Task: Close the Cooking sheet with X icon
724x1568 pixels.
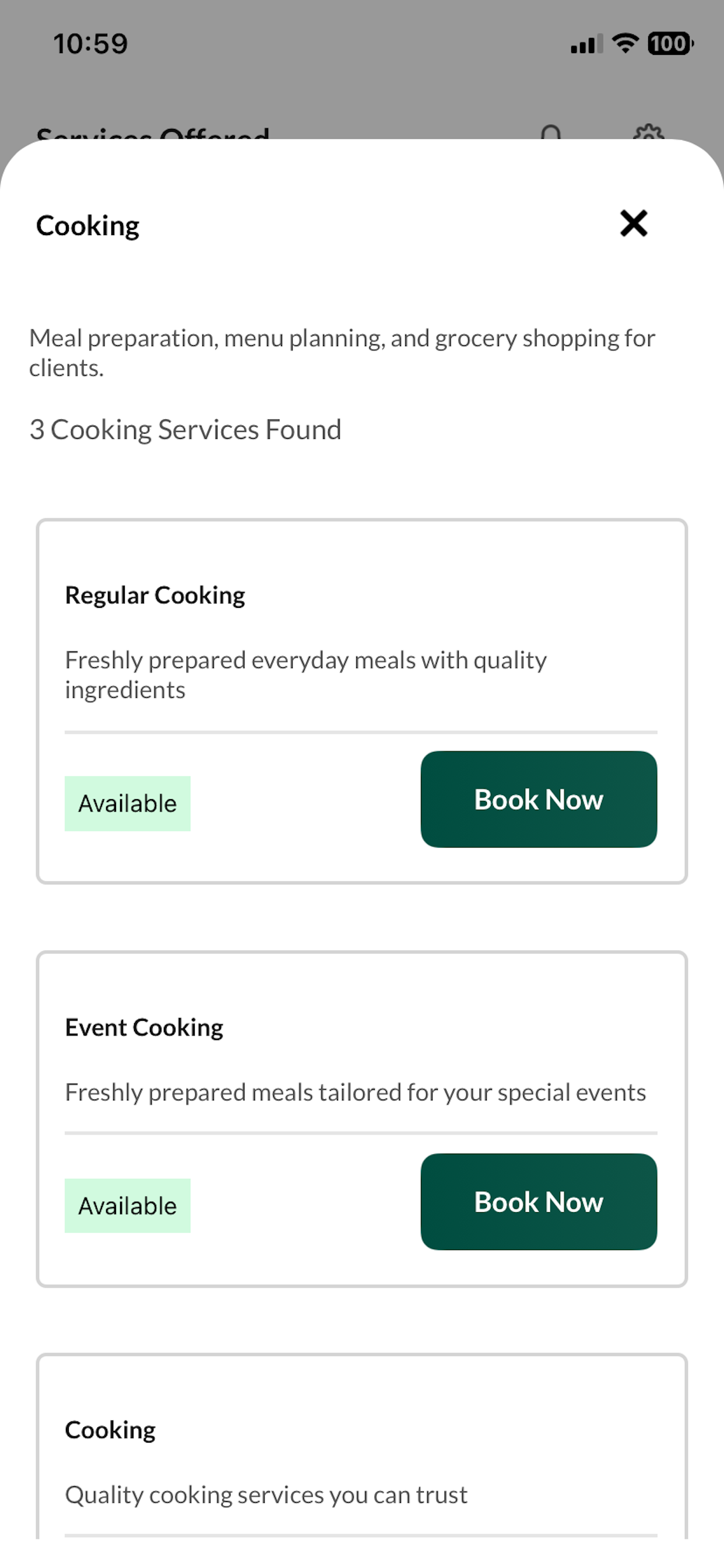Action: pos(633,223)
